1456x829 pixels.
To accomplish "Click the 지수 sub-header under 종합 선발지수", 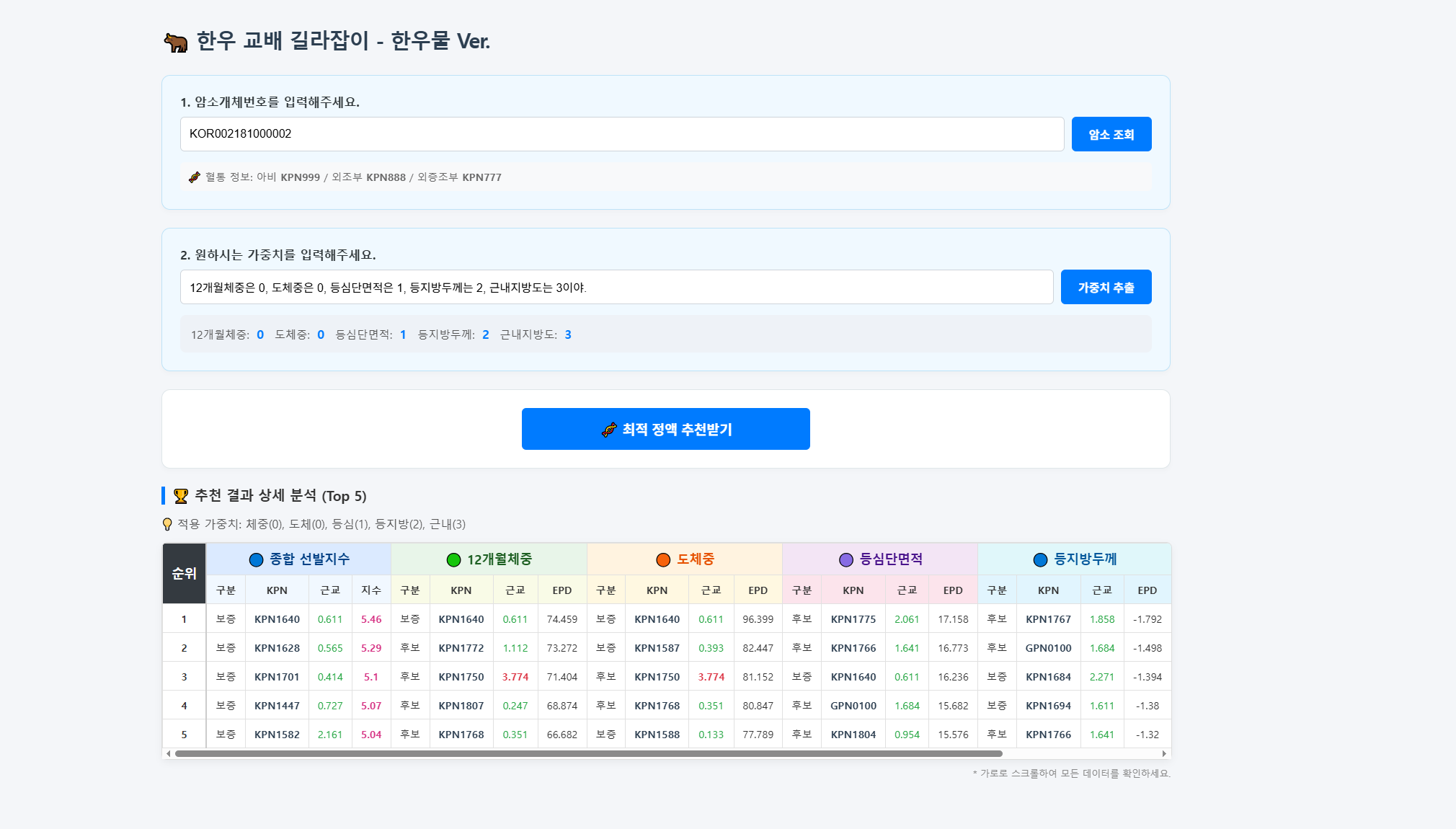I will click(x=371, y=590).
